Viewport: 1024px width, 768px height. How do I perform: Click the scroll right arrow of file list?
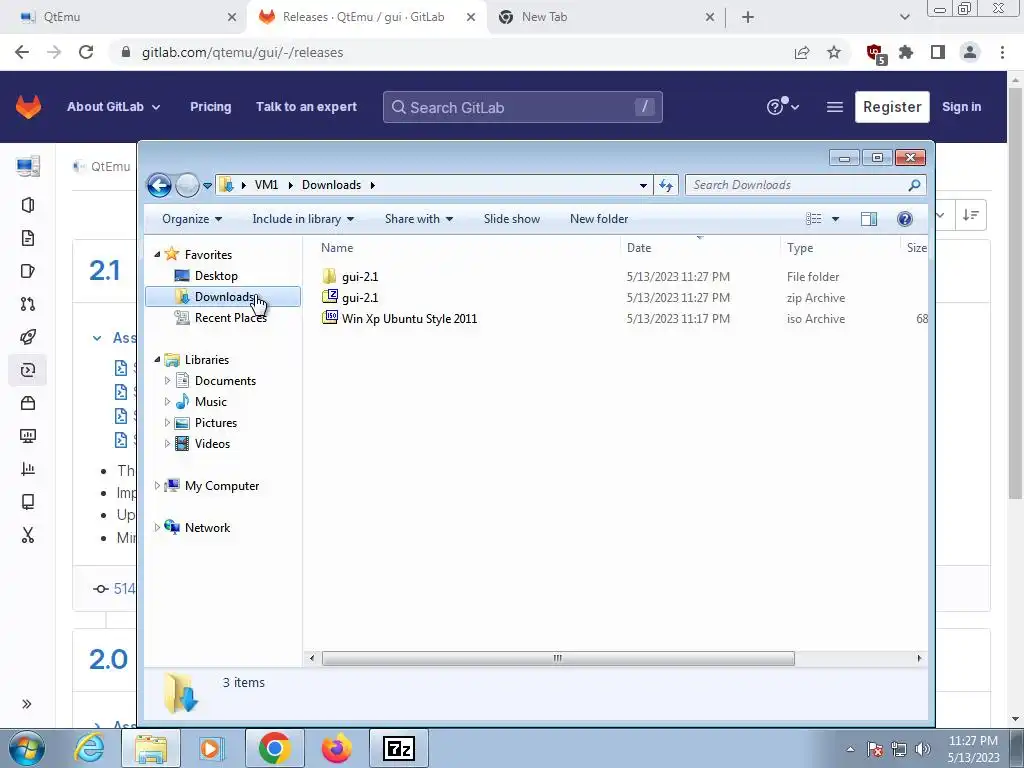(x=920, y=658)
